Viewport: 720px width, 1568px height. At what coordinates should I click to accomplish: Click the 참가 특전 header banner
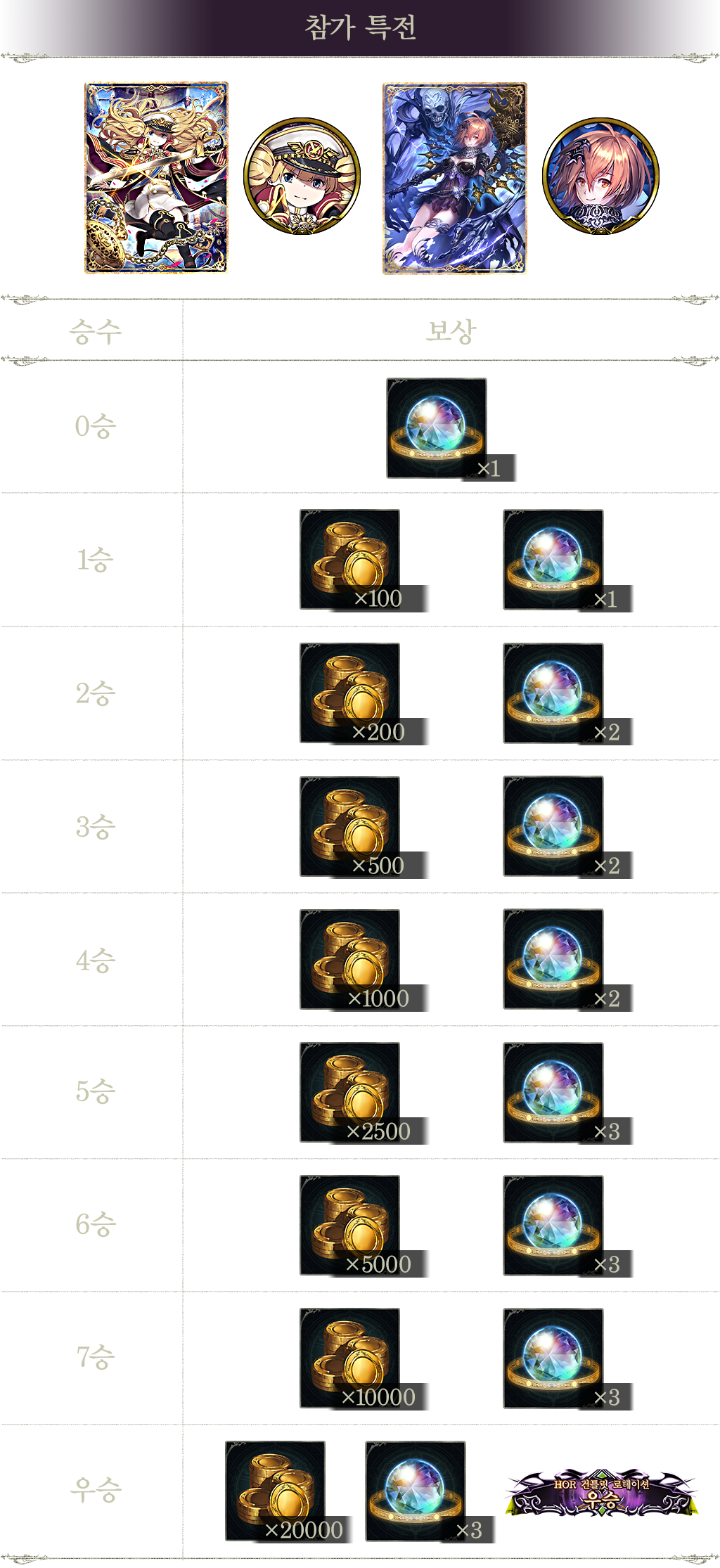(360, 28)
